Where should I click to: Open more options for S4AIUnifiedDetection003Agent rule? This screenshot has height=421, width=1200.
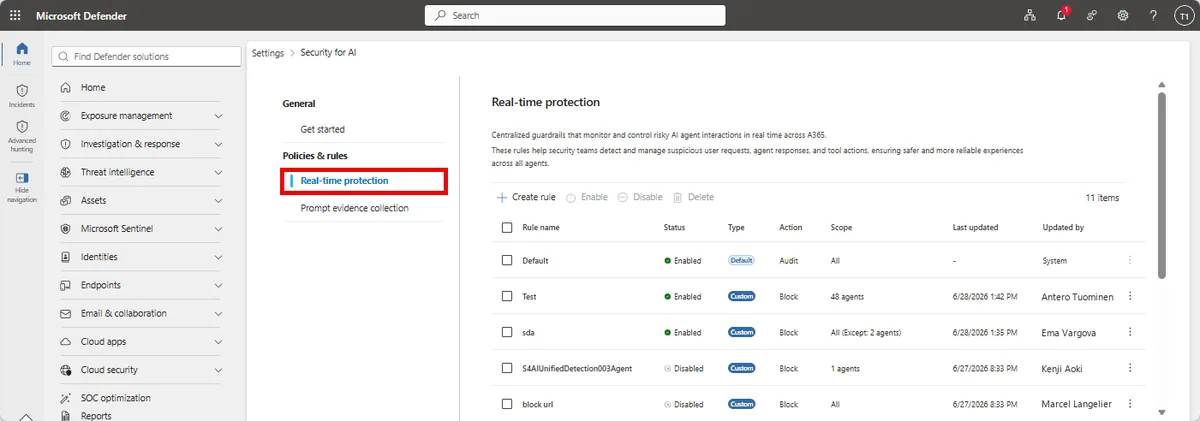tap(1130, 368)
